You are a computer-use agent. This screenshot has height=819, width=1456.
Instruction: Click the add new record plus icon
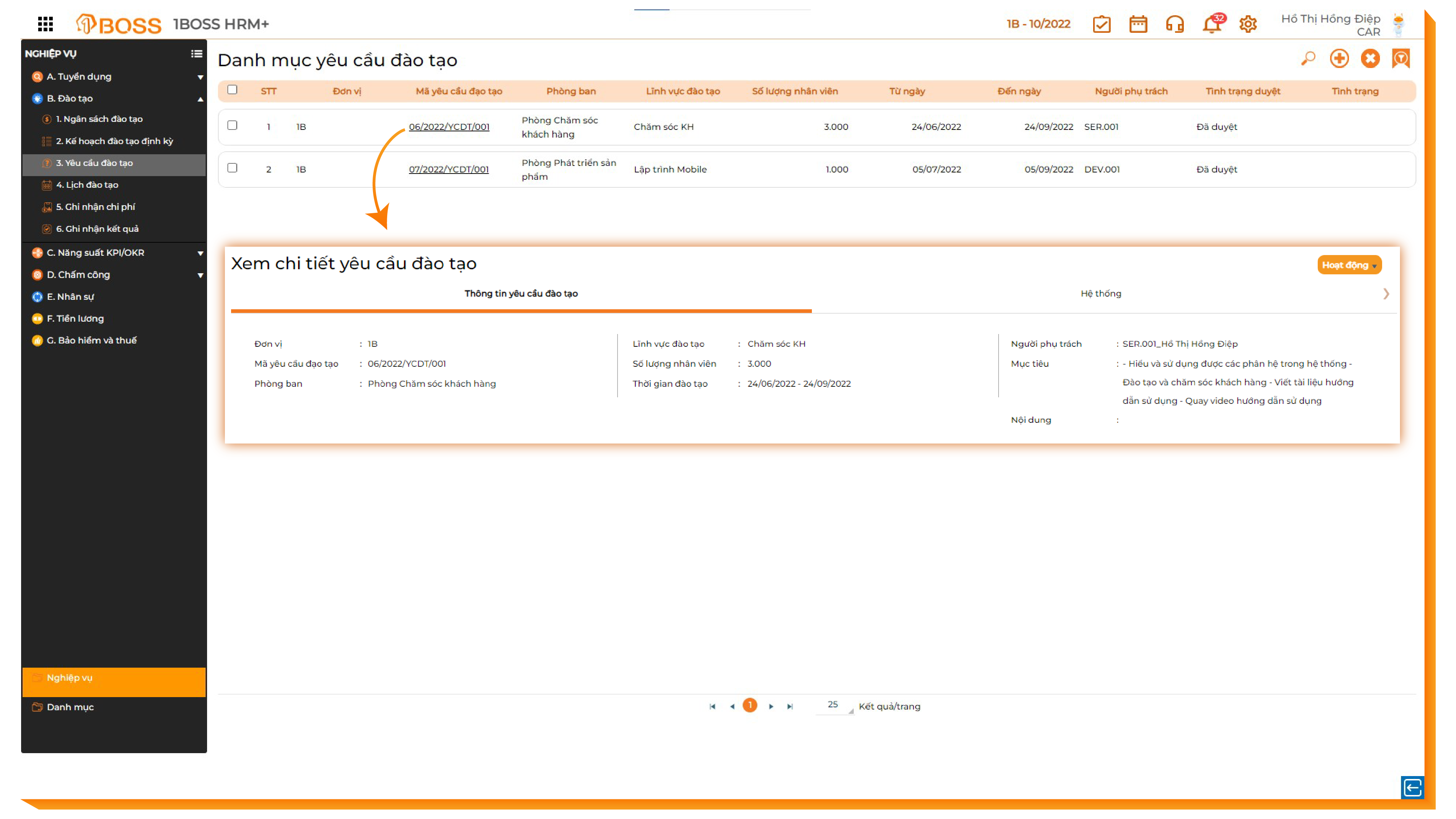tap(1339, 59)
